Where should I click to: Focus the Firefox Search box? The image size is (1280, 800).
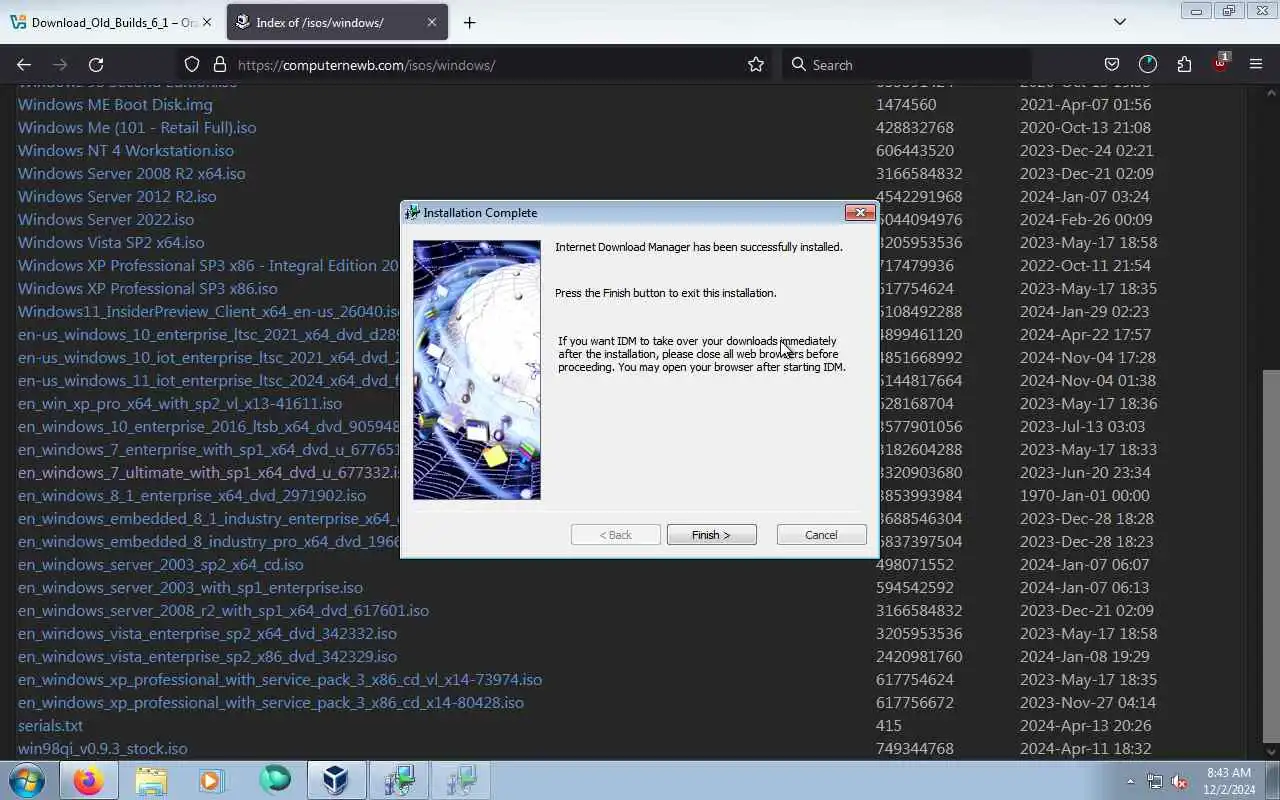click(x=906, y=64)
